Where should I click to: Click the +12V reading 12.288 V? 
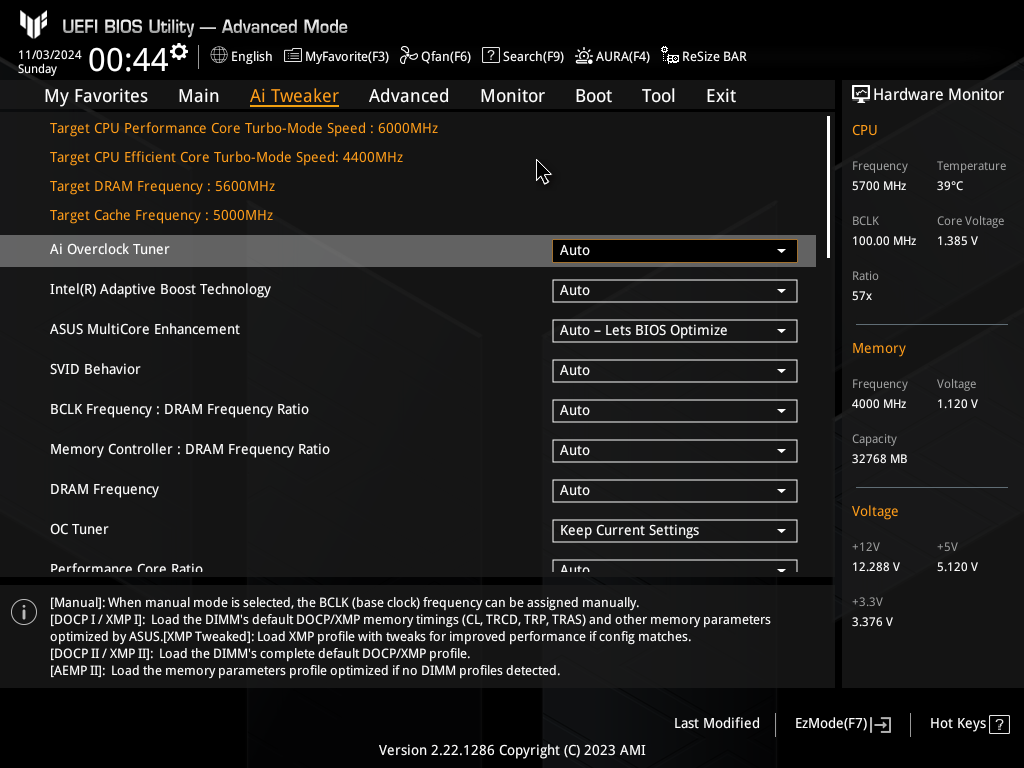[875, 567]
